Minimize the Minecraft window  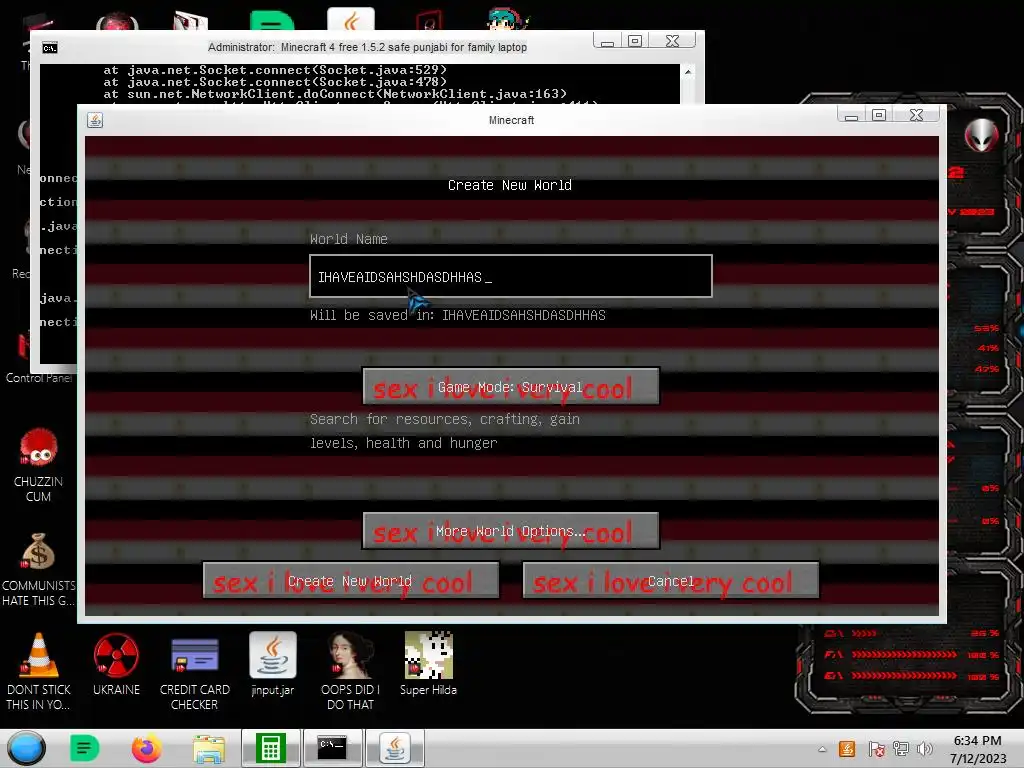tap(852, 116)
